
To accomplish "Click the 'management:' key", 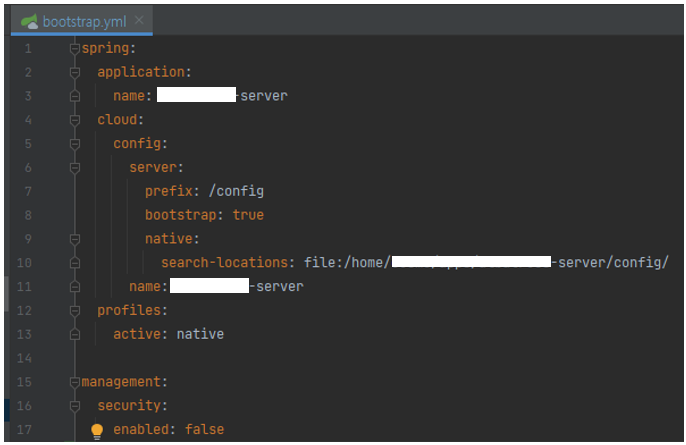I will [125, 382].
